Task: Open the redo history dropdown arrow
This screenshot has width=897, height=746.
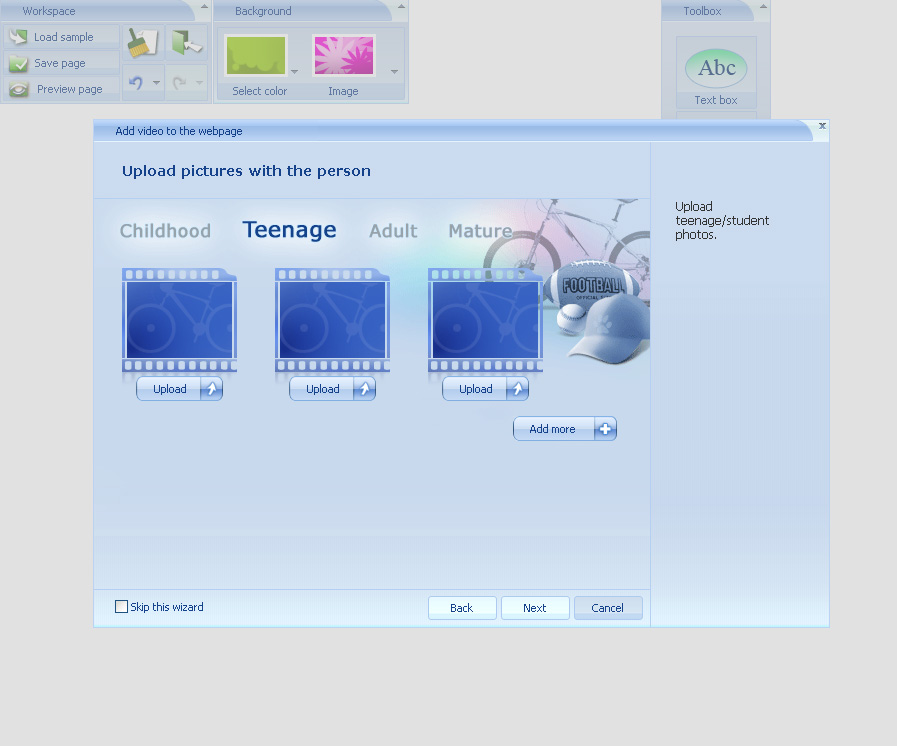Action: click(x=200, y=83)
